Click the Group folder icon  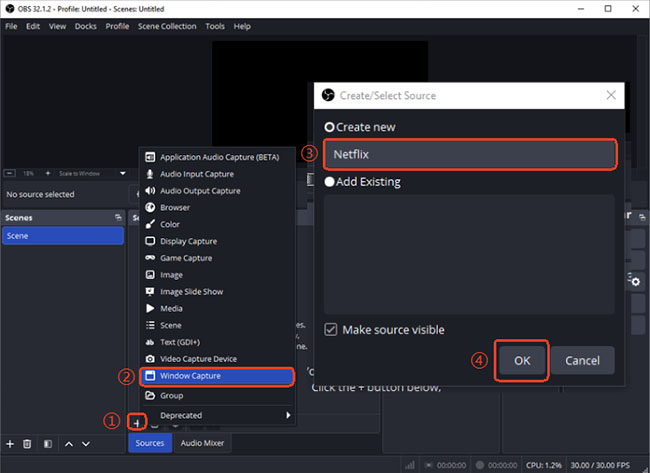150,395
